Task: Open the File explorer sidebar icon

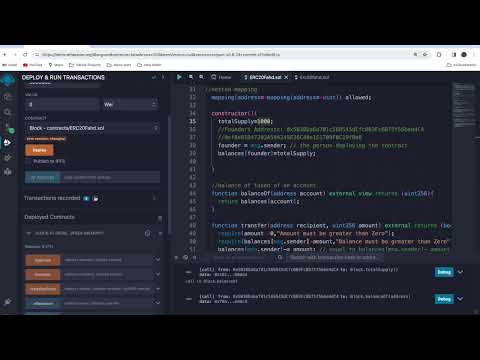Action: click(x=7, y=97)
